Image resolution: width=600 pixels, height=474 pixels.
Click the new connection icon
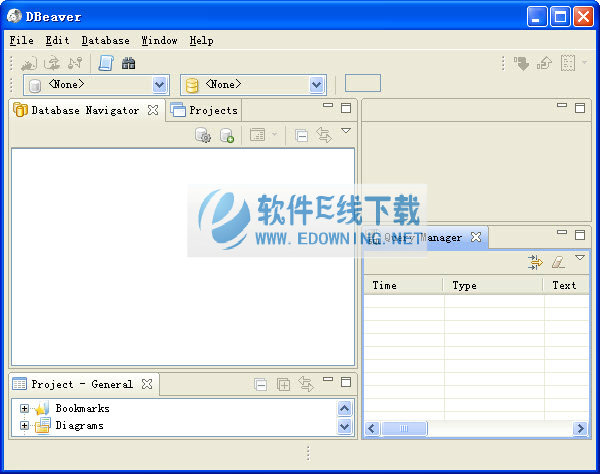tap(227, 135)
